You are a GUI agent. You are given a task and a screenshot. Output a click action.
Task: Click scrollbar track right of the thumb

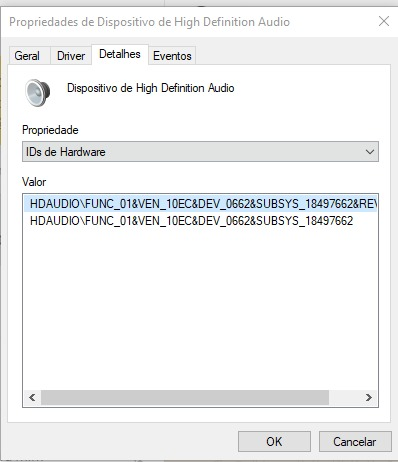pos(344,397)
